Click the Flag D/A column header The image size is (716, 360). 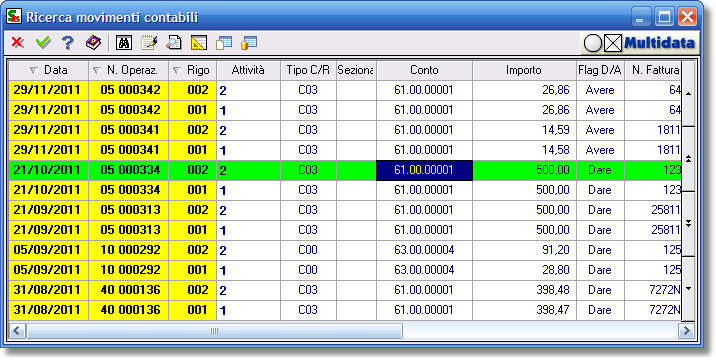(x=600, y=70)
